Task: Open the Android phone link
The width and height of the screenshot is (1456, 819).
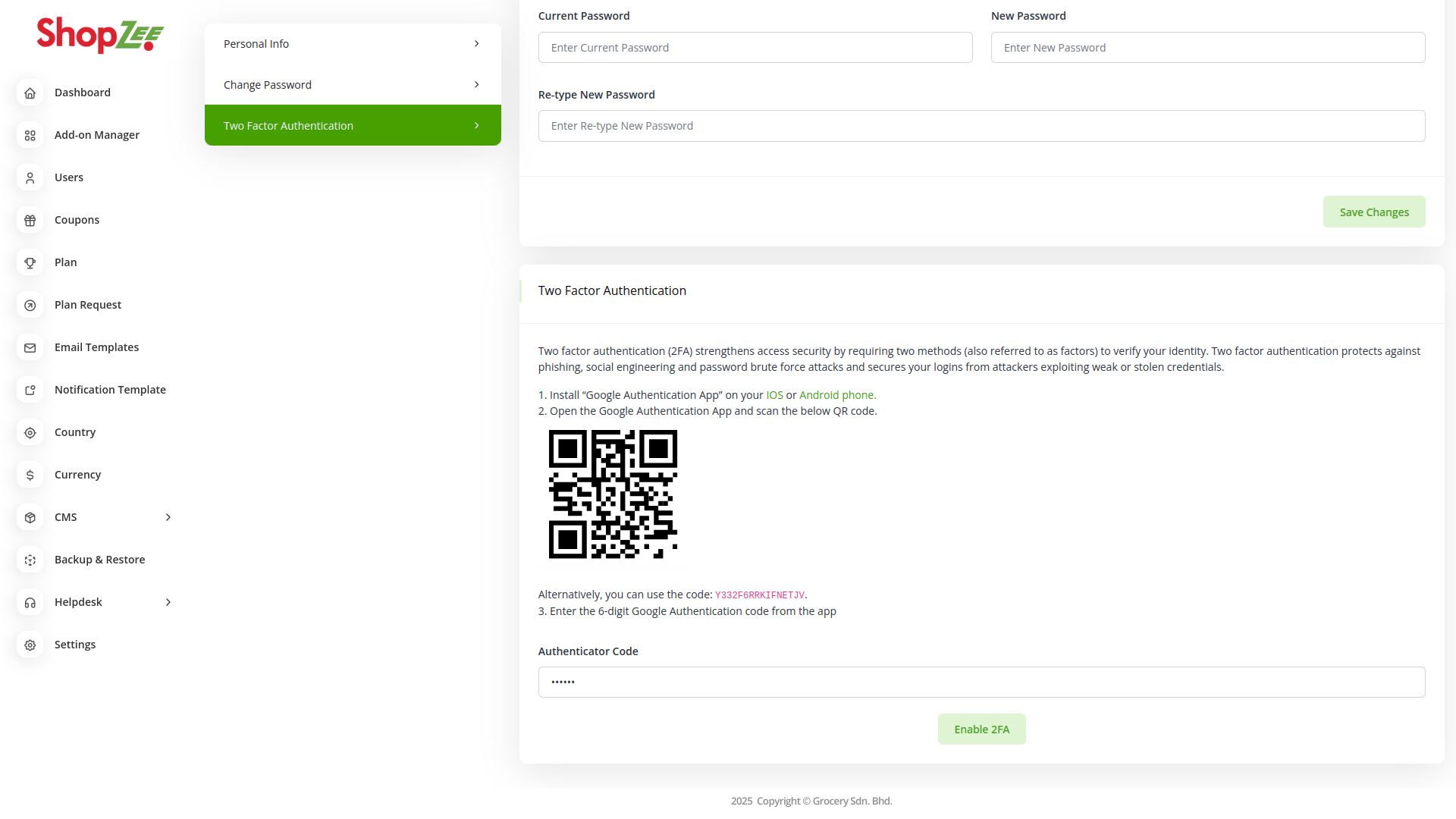Action: point(837,395)
